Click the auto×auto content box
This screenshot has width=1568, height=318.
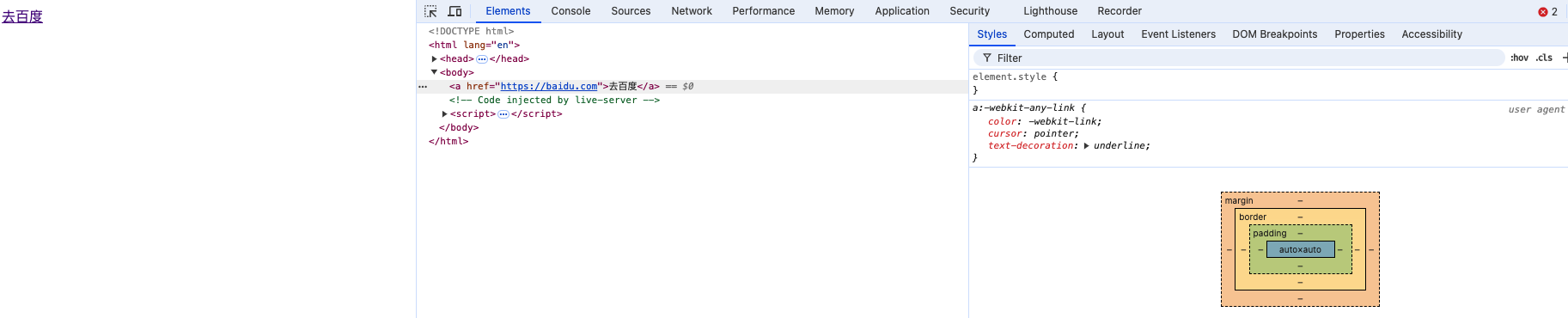[x=1300, y=249]
